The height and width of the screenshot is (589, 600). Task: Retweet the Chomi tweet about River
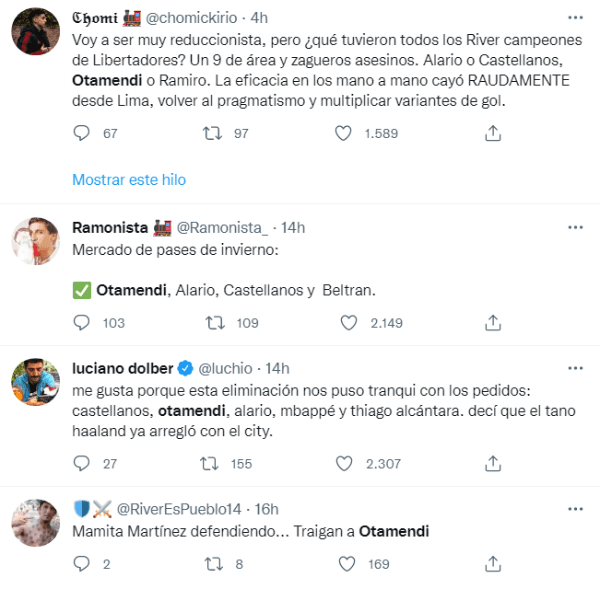pos(212,133)
